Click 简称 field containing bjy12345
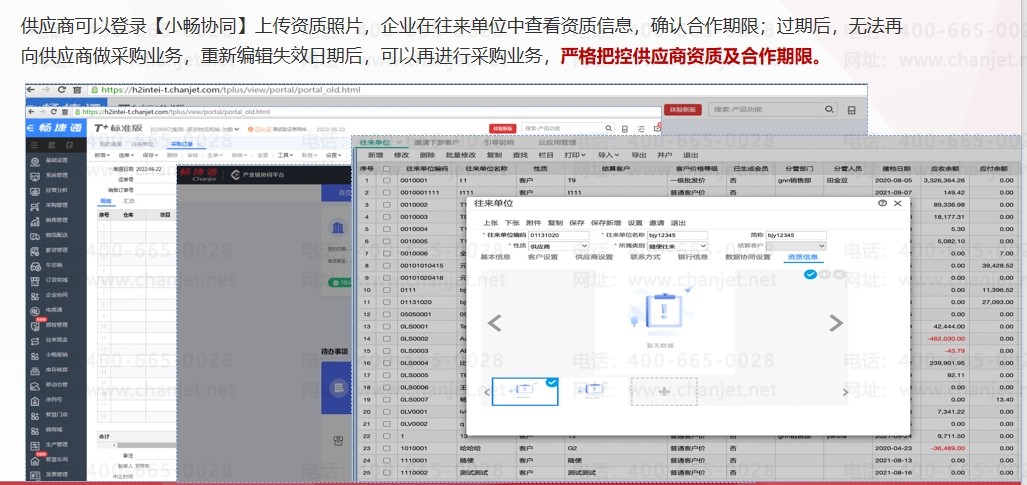The width and height of the screenshot is (1027, 485). click(x=796, y=235)
